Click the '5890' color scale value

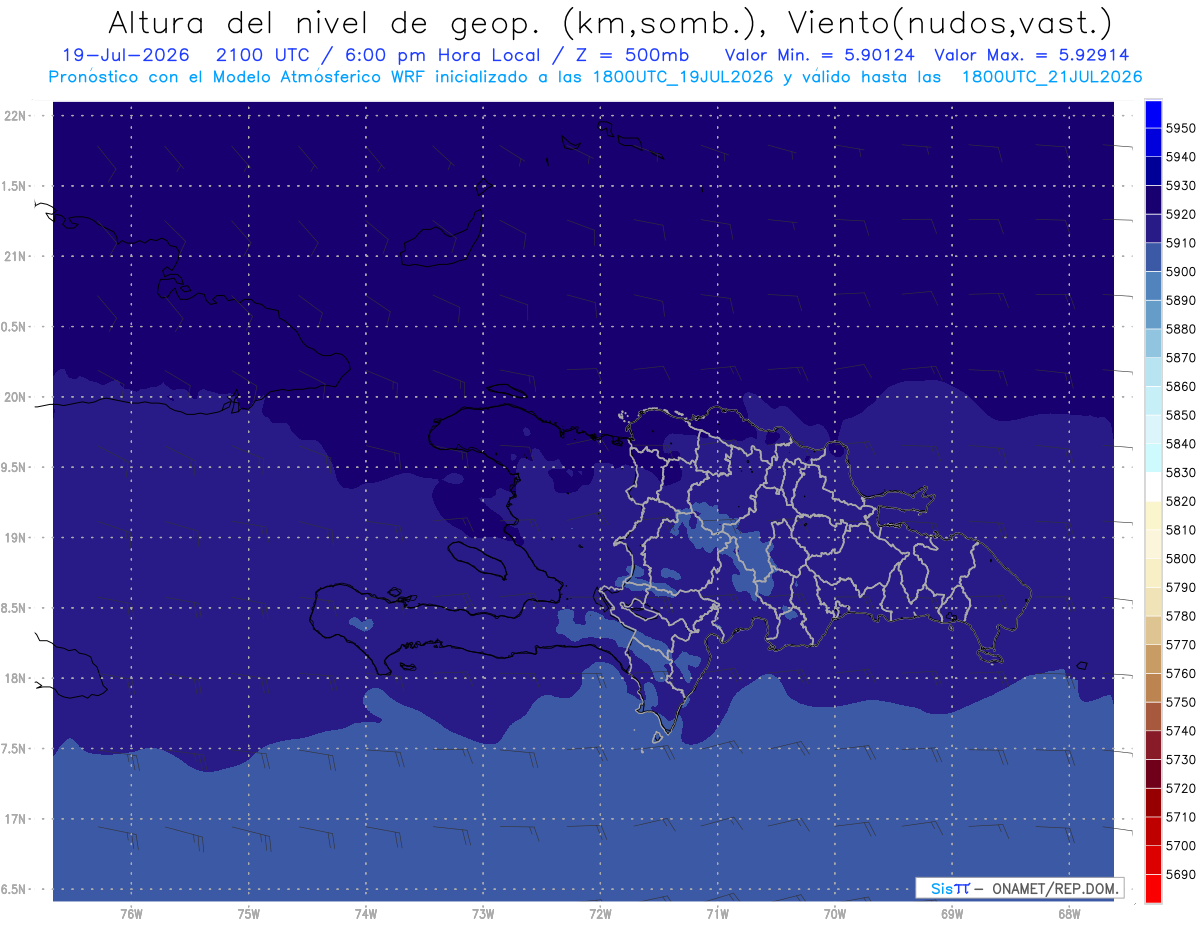(1181, 300)
